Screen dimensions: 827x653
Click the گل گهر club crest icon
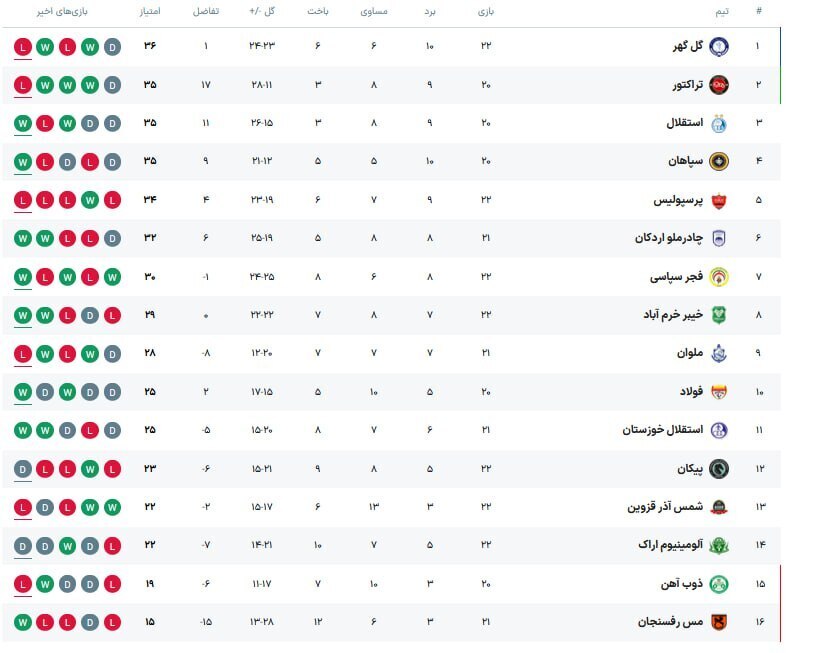pyautogui.click(x=720, y=46)
